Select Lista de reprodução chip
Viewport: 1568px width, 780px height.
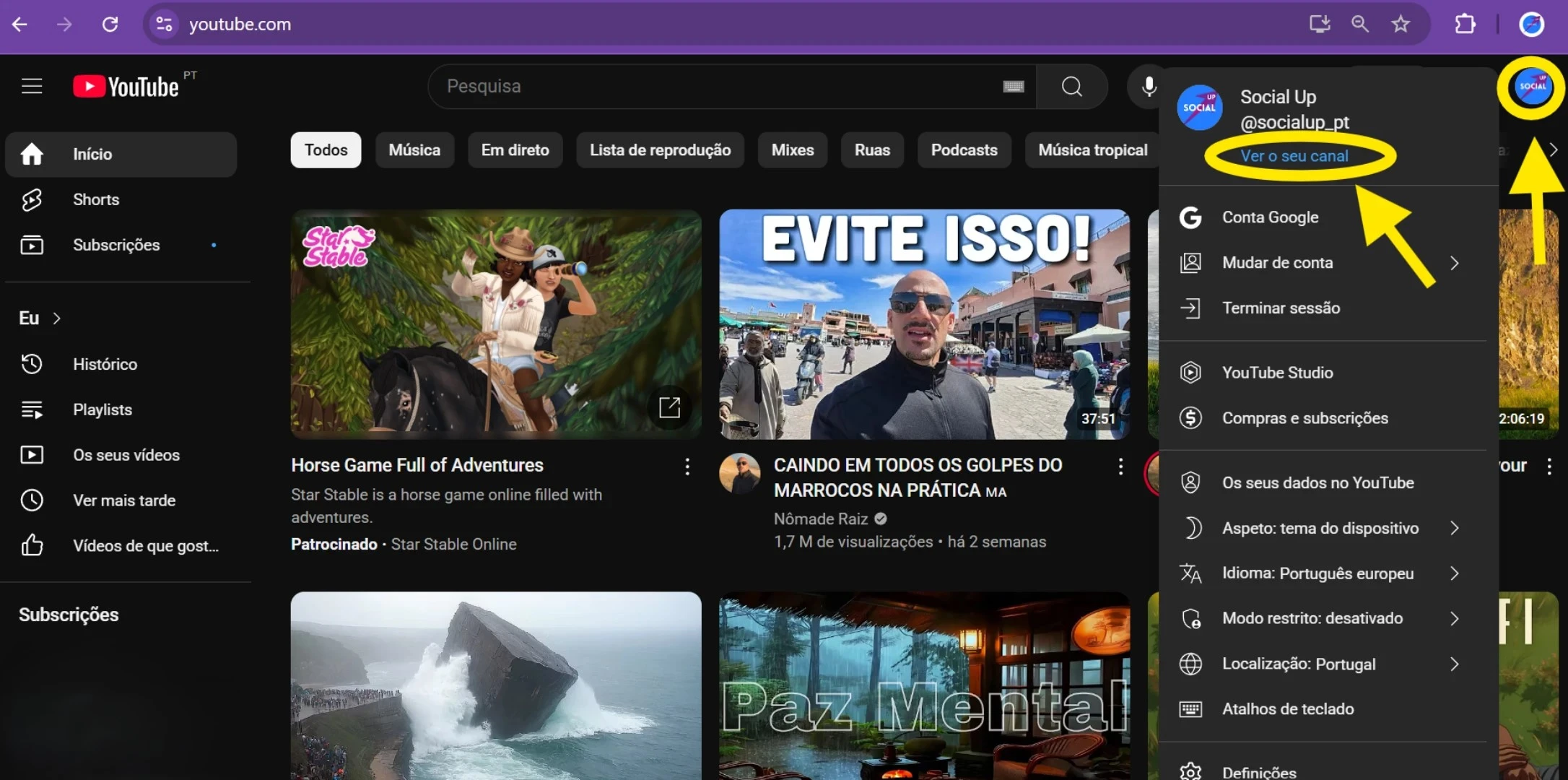pos(661,150)
